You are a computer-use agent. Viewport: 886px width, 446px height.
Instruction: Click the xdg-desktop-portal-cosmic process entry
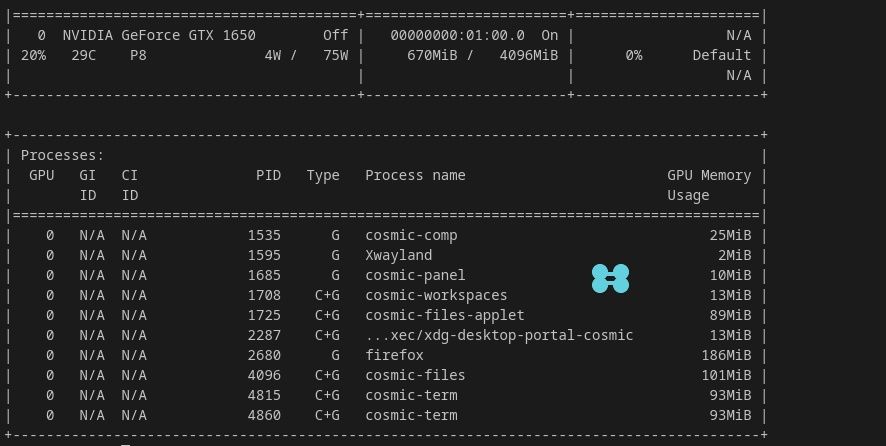pyautogui.click(x=499, y=335)
